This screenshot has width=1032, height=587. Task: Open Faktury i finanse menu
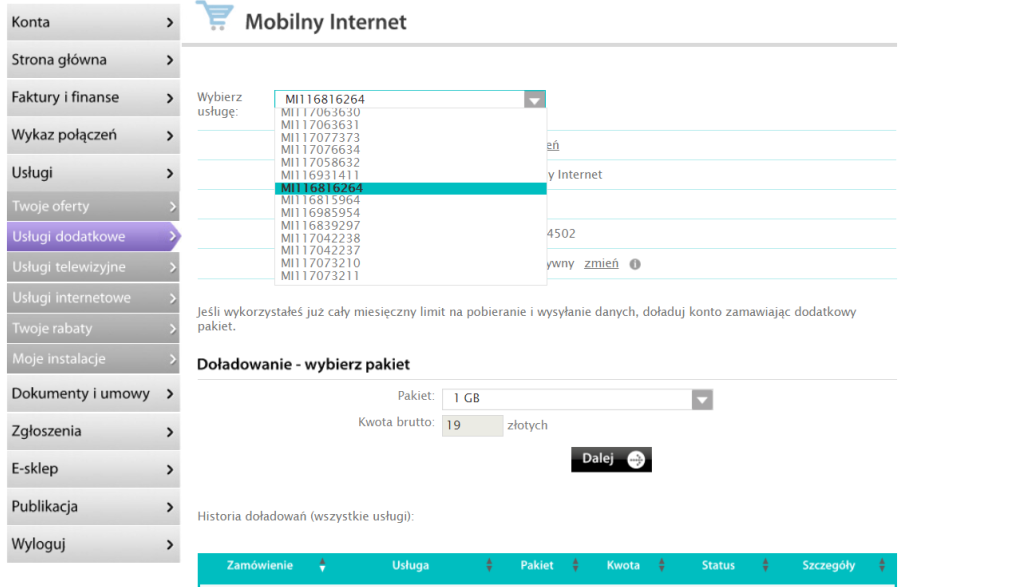[92, 97]
